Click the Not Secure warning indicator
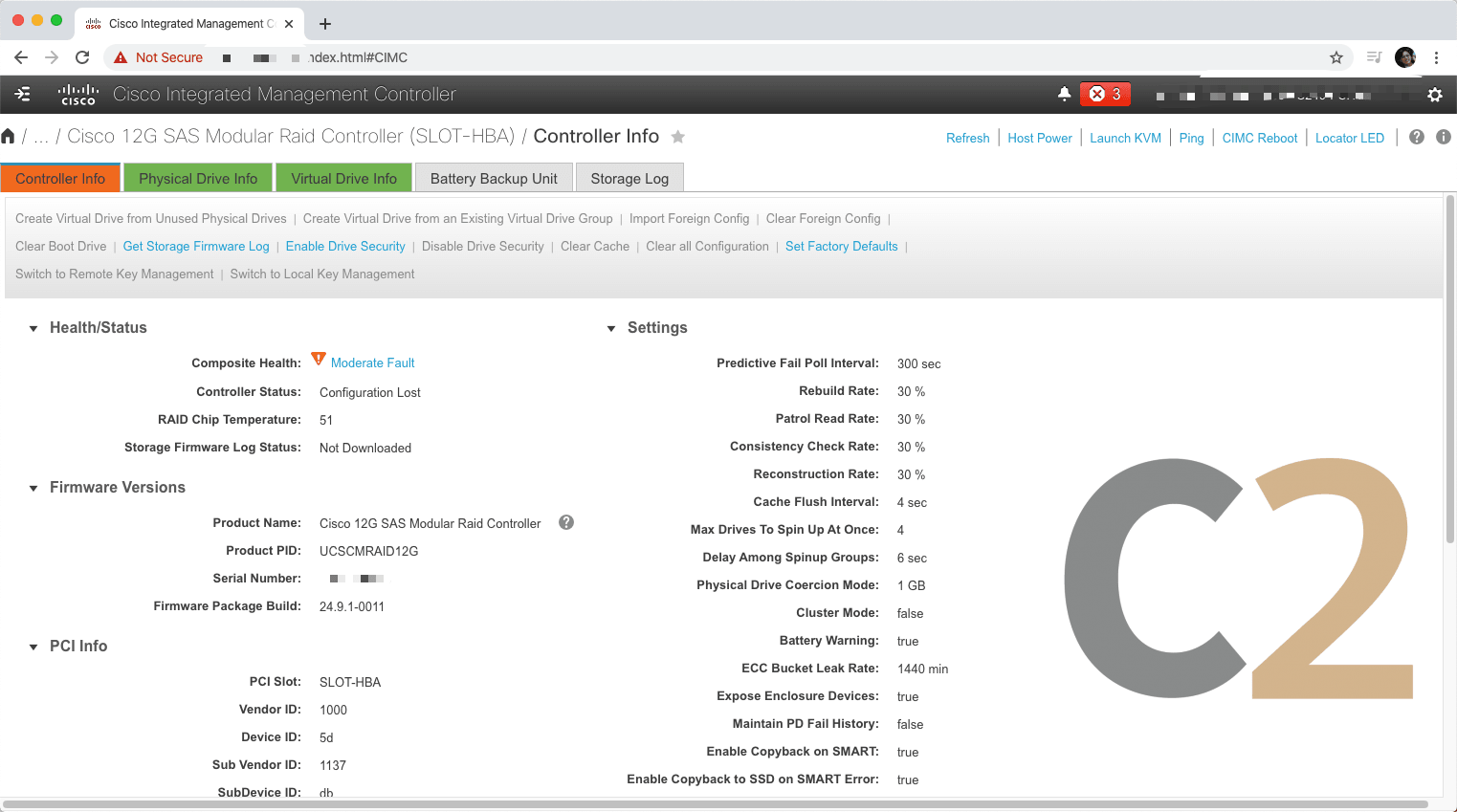 [158, 57]
